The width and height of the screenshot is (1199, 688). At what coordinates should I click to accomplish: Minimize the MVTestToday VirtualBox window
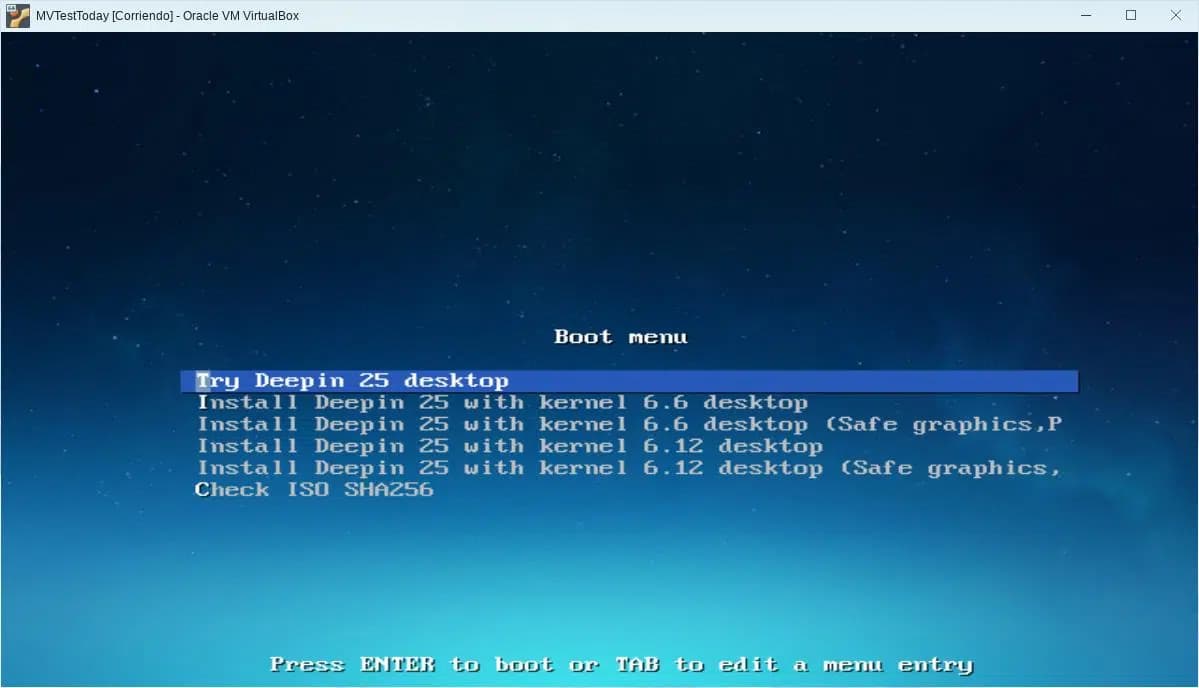tap(1086, 15)
